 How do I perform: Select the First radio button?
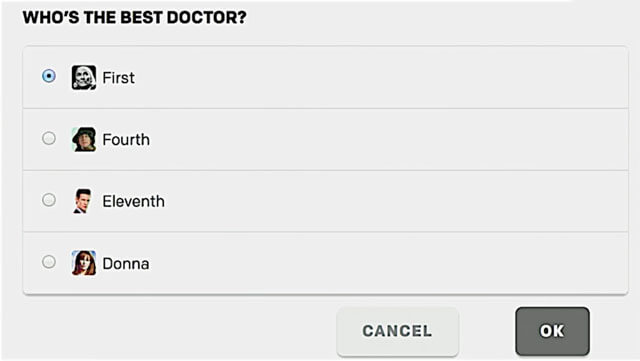click(x=49, y=76)
